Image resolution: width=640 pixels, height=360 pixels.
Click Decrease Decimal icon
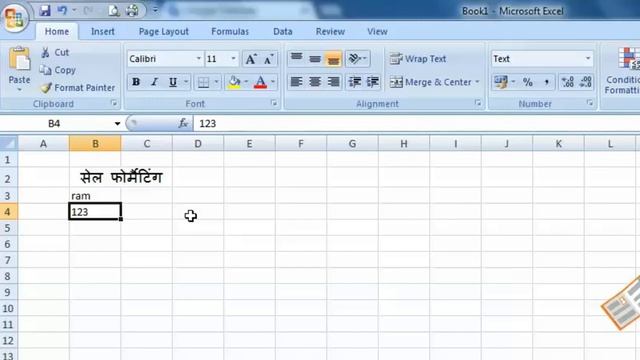tap(586, 82)
